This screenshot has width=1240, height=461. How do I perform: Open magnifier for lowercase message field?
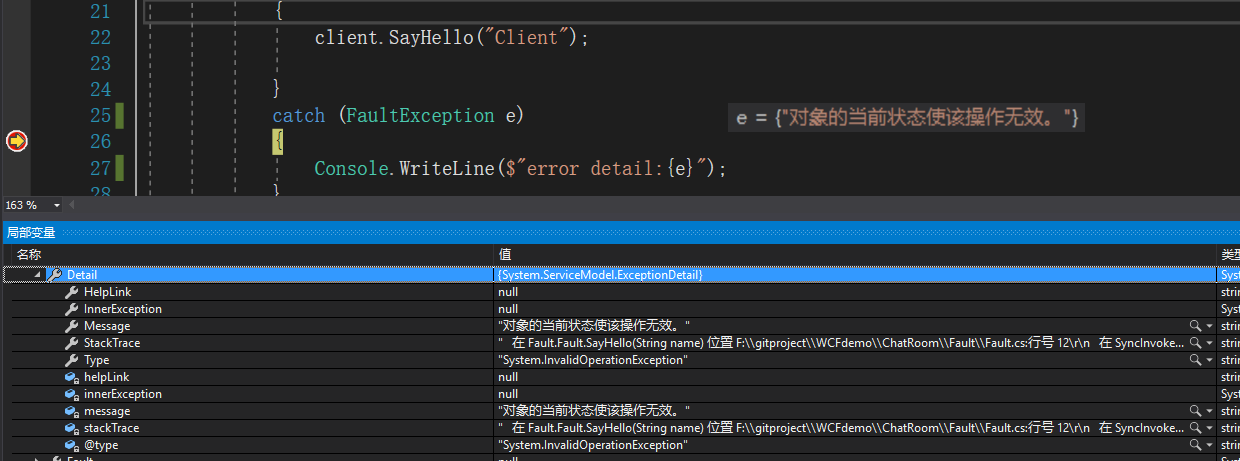(1194, 411)
